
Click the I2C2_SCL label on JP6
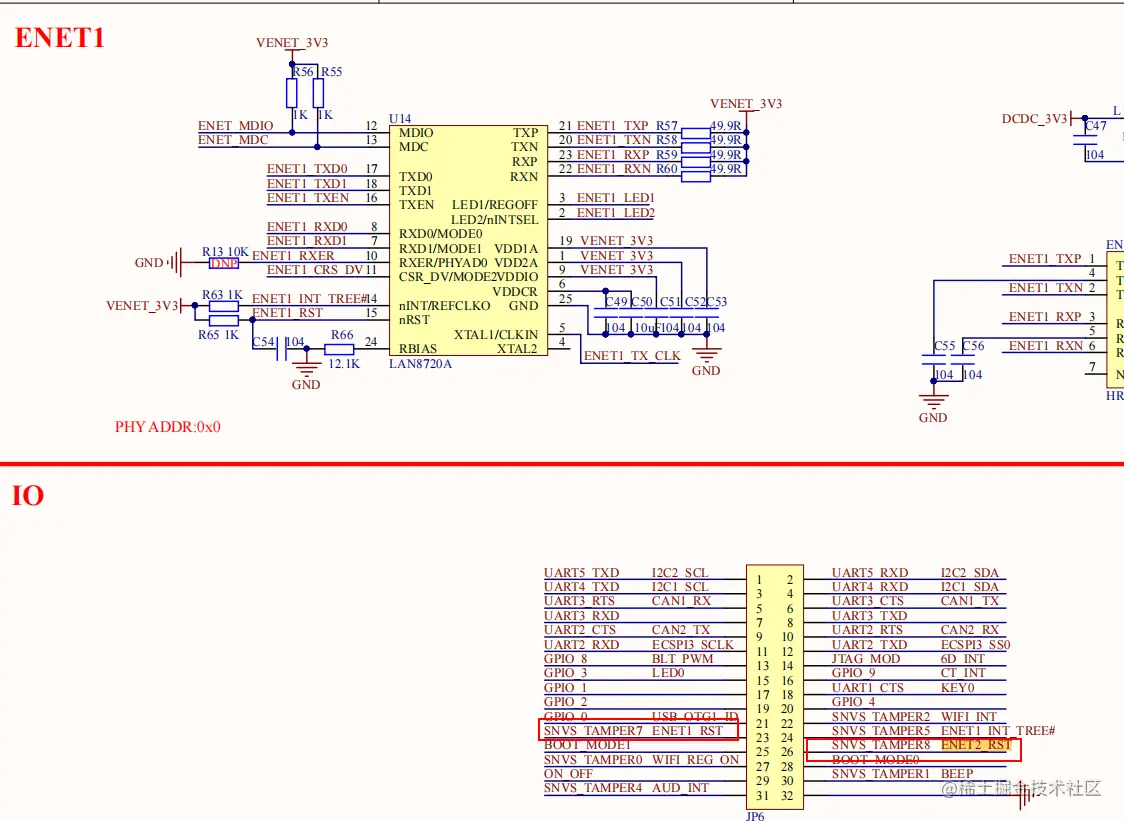[x=680, y=572]
